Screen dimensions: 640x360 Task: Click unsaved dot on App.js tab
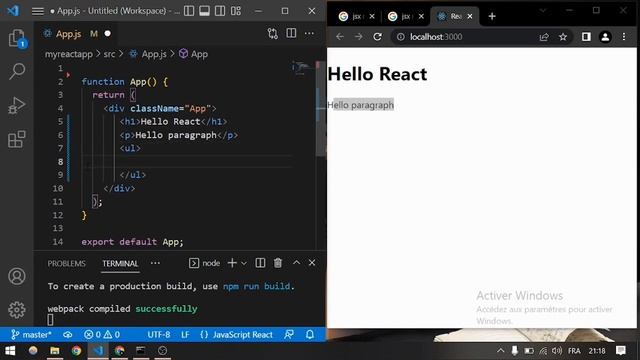pyautogui.click(x=107, y=33)
